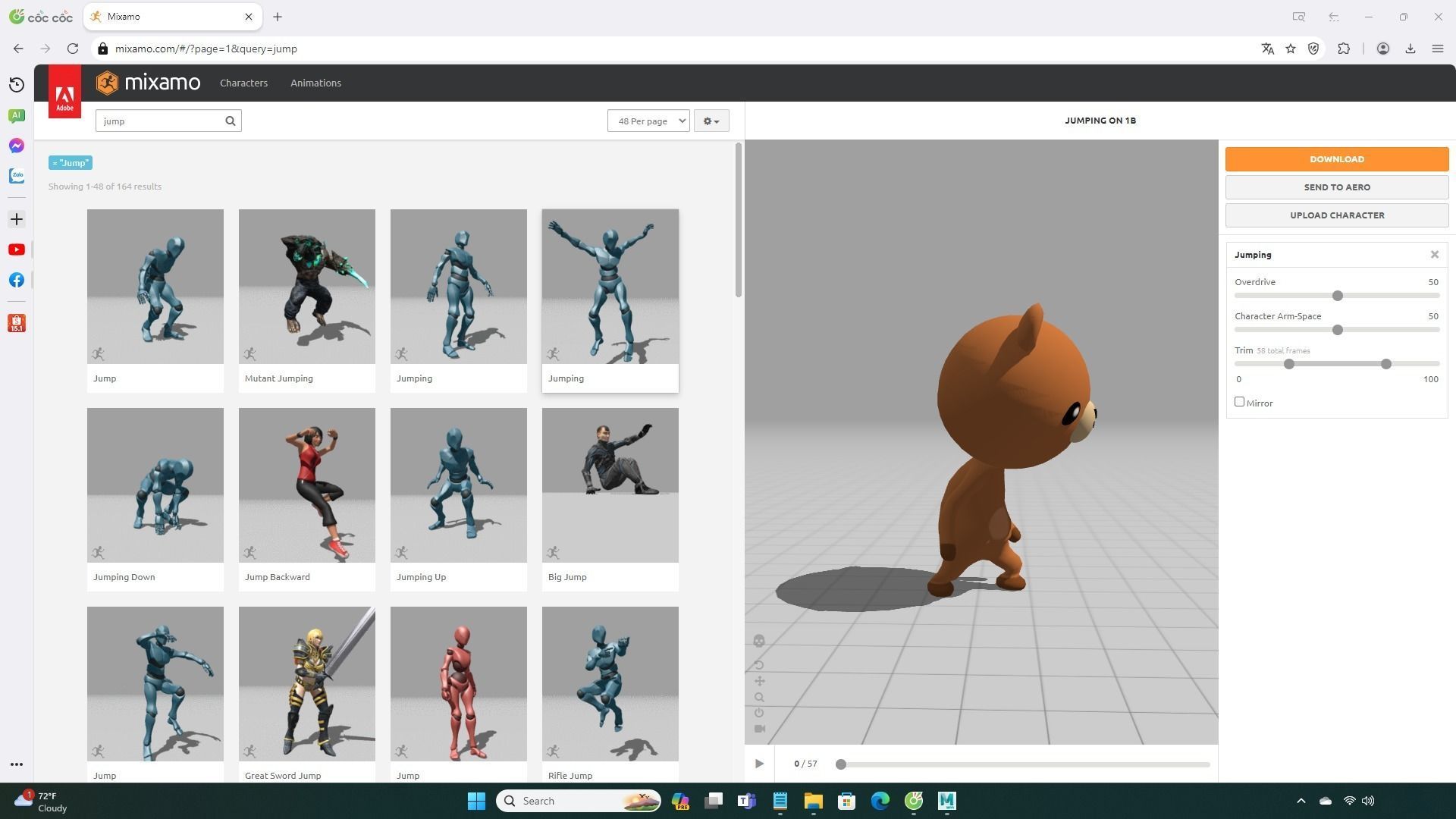Image resolution: width=1456 pixels, height=819 pixels.
Task: Click the shield ad-block icon
Action: pos(1313,49)
